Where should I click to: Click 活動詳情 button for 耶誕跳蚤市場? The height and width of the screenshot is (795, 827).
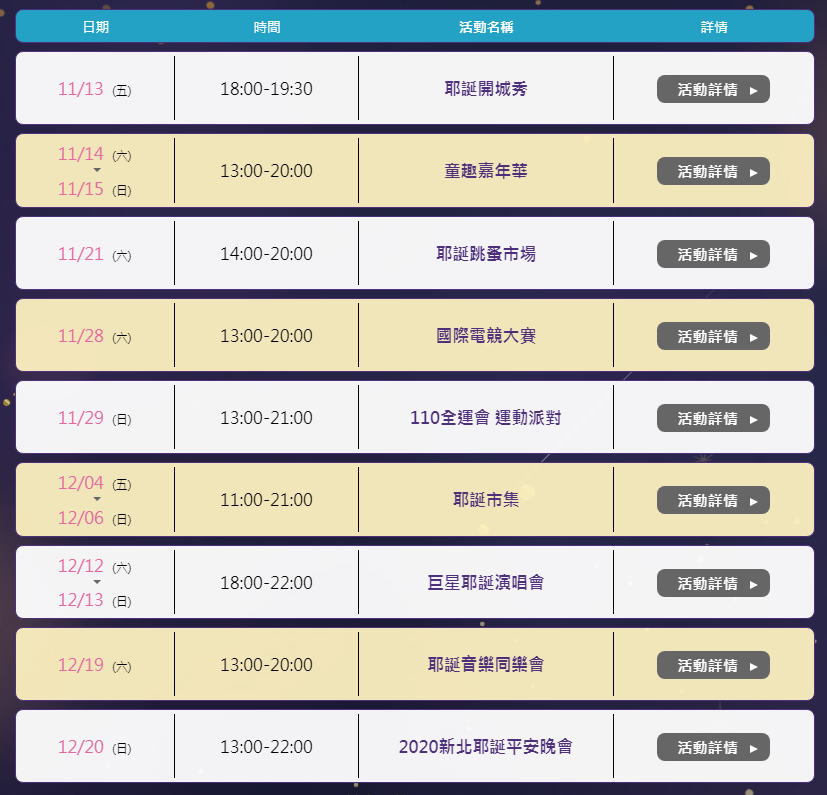[x=713, y=254]
